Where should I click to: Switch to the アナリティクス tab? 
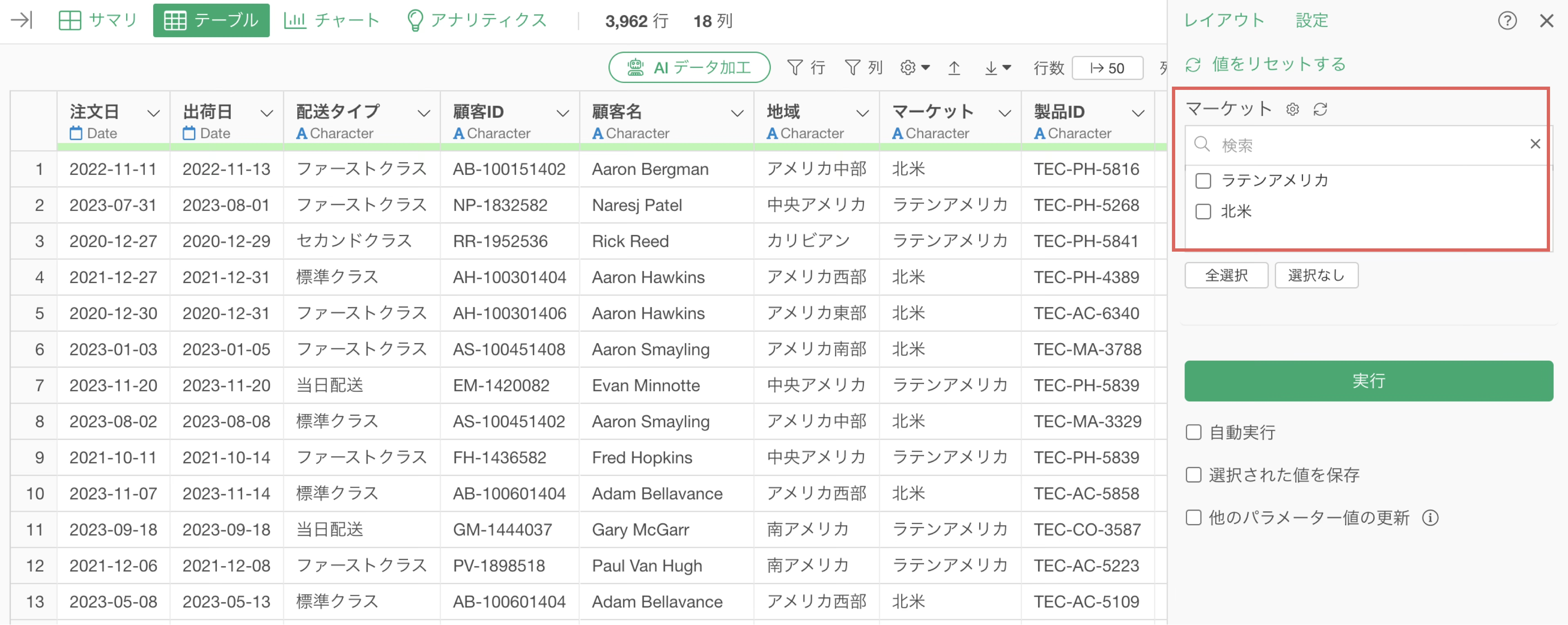[x=477, y=20]
